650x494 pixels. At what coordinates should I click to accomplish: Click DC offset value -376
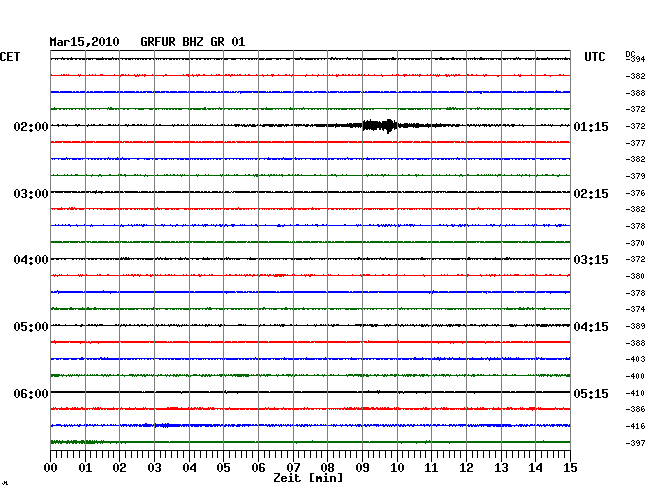(635, 193)
